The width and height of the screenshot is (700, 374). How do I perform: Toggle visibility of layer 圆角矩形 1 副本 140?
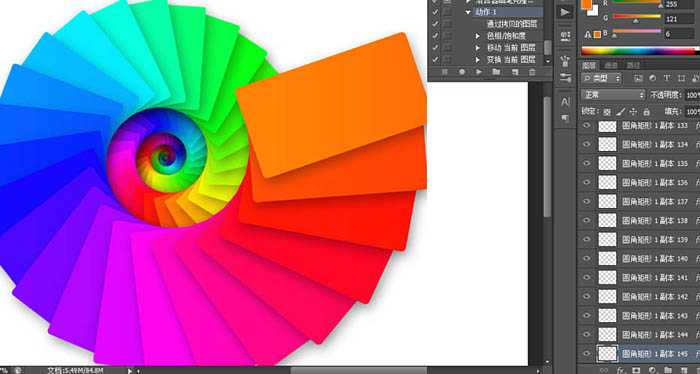[x=587, y=258]
